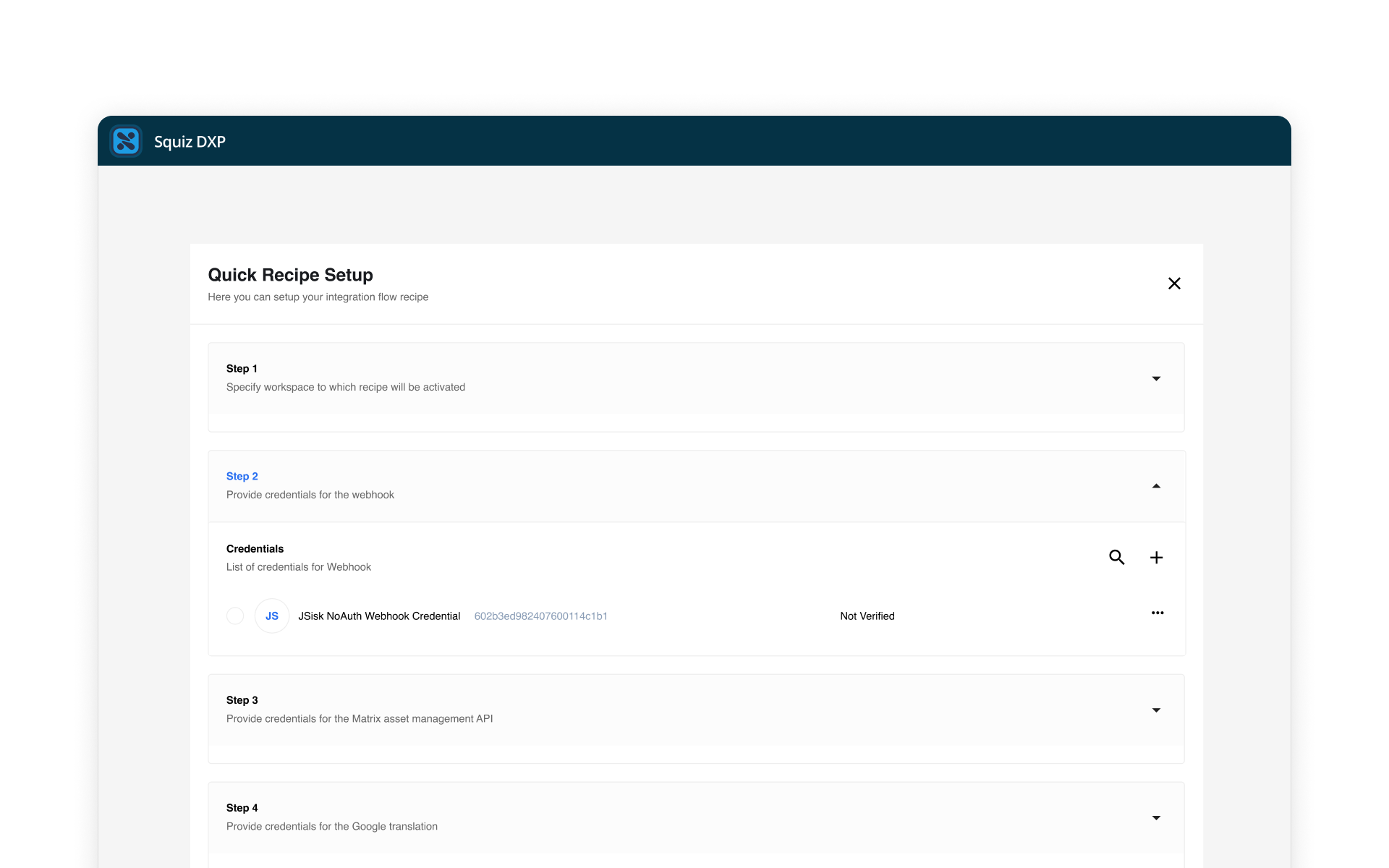Viewport: 1389px width, 868px height.
Task: Expand Step 3 Matrix API credentials
Action: [x=1156, y=710]
